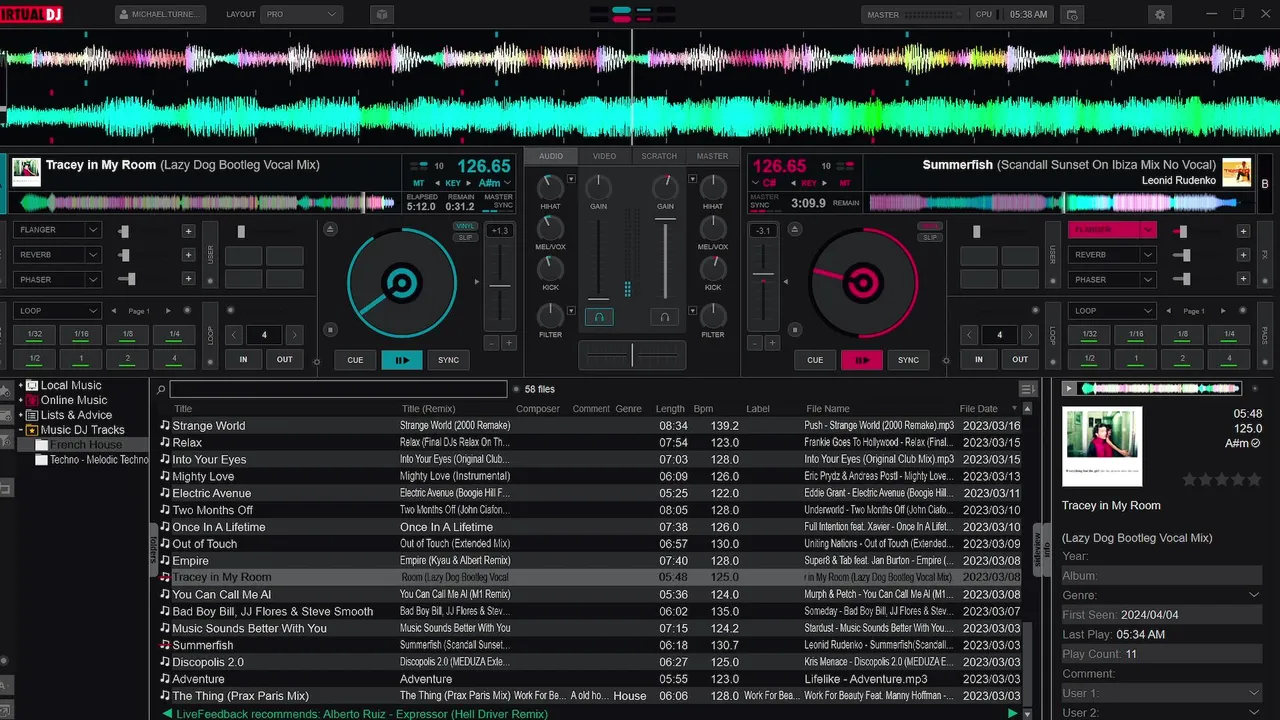
Task: Open the right deck LOOP pad mode dropdown
Action: tap(1112, 311)
